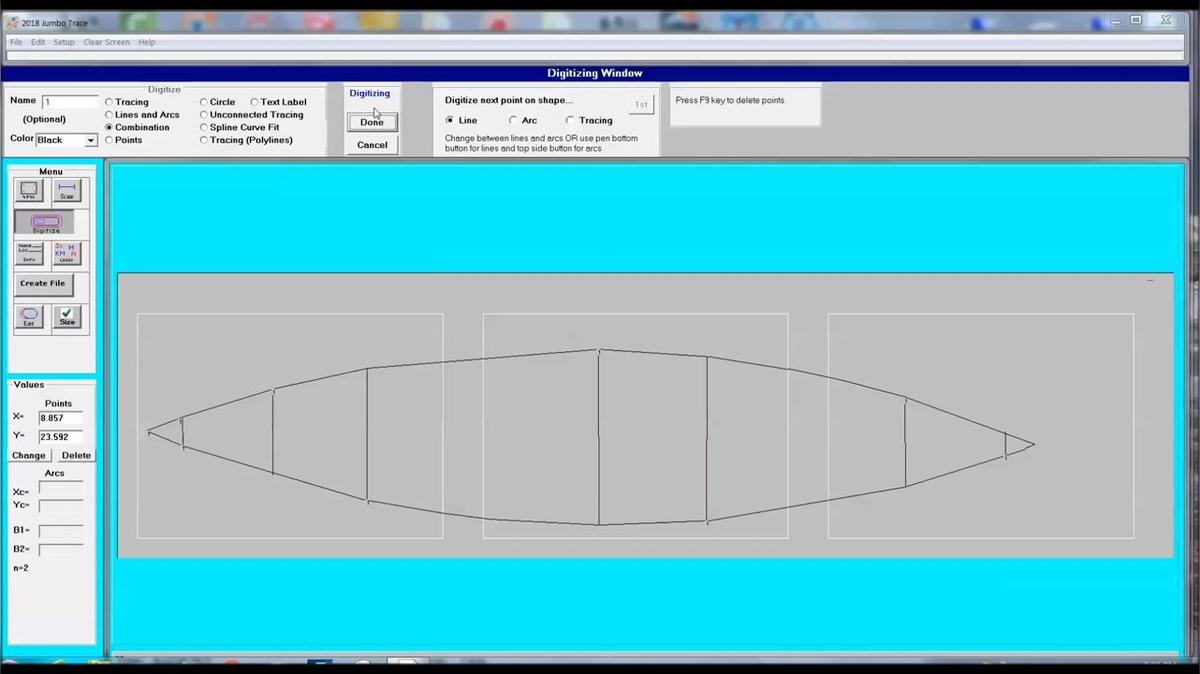
Task: Select the Circle digitize mode
Action: (217, 102)
